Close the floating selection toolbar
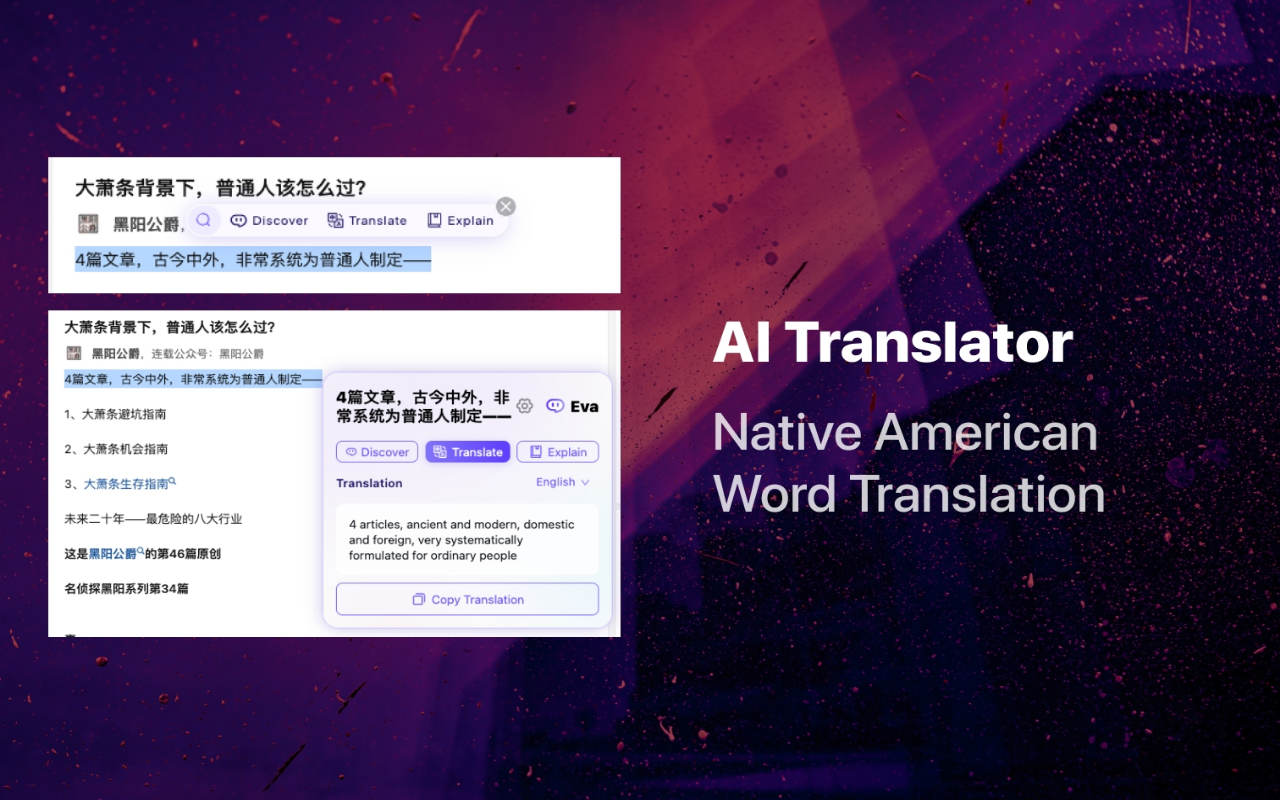 [x=506, y=206]
